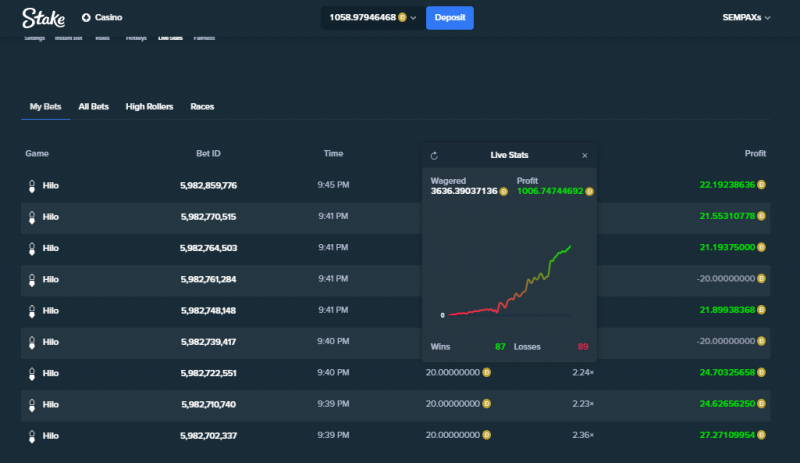
Task: Click the Losses count 89
Action: (583, 347)
